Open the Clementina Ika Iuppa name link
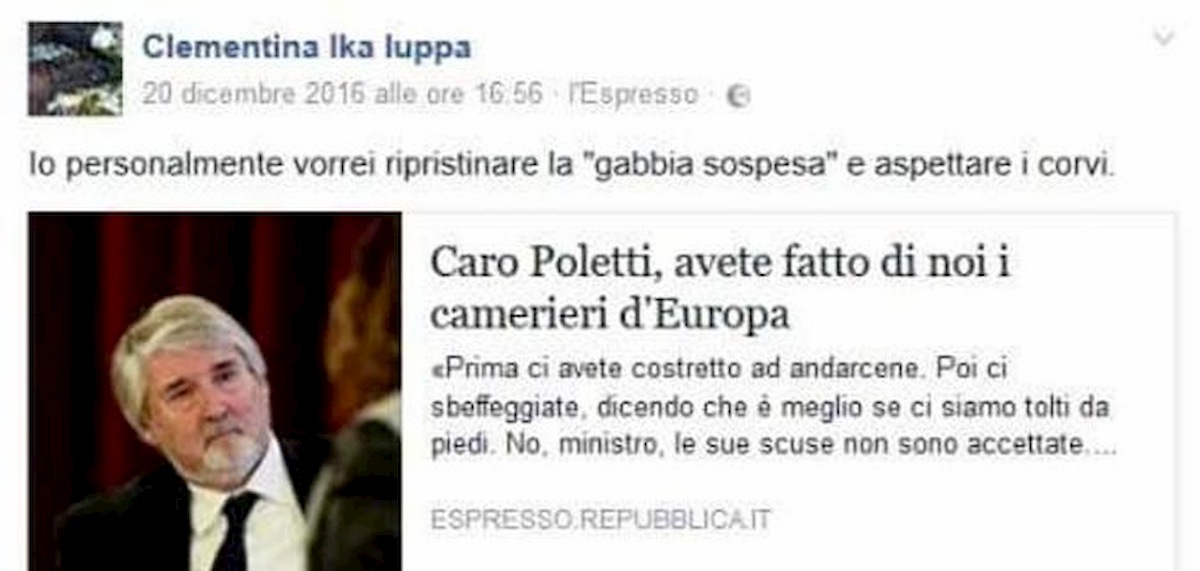 306,46
